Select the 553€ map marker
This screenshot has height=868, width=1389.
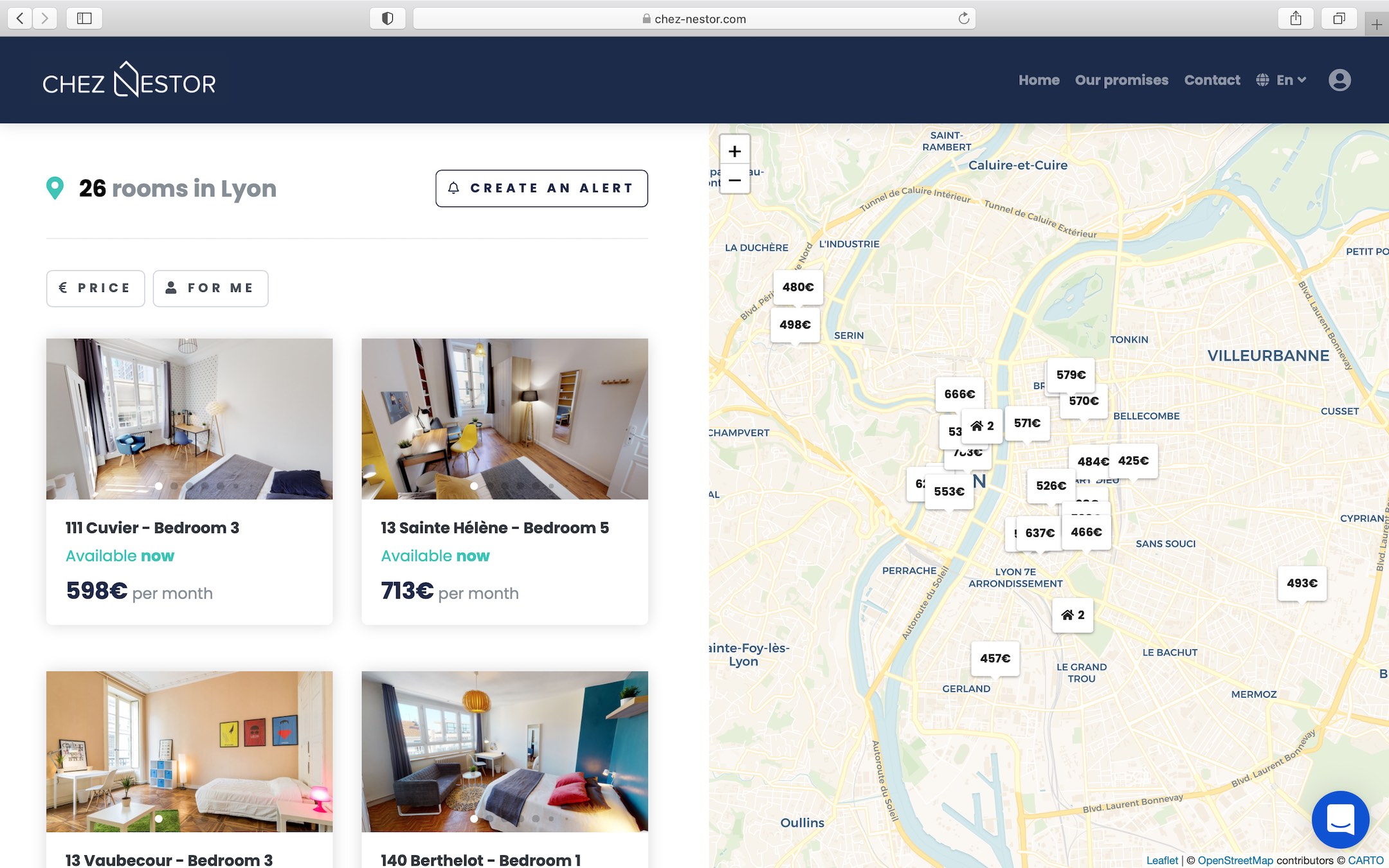(x=949, y=491)
